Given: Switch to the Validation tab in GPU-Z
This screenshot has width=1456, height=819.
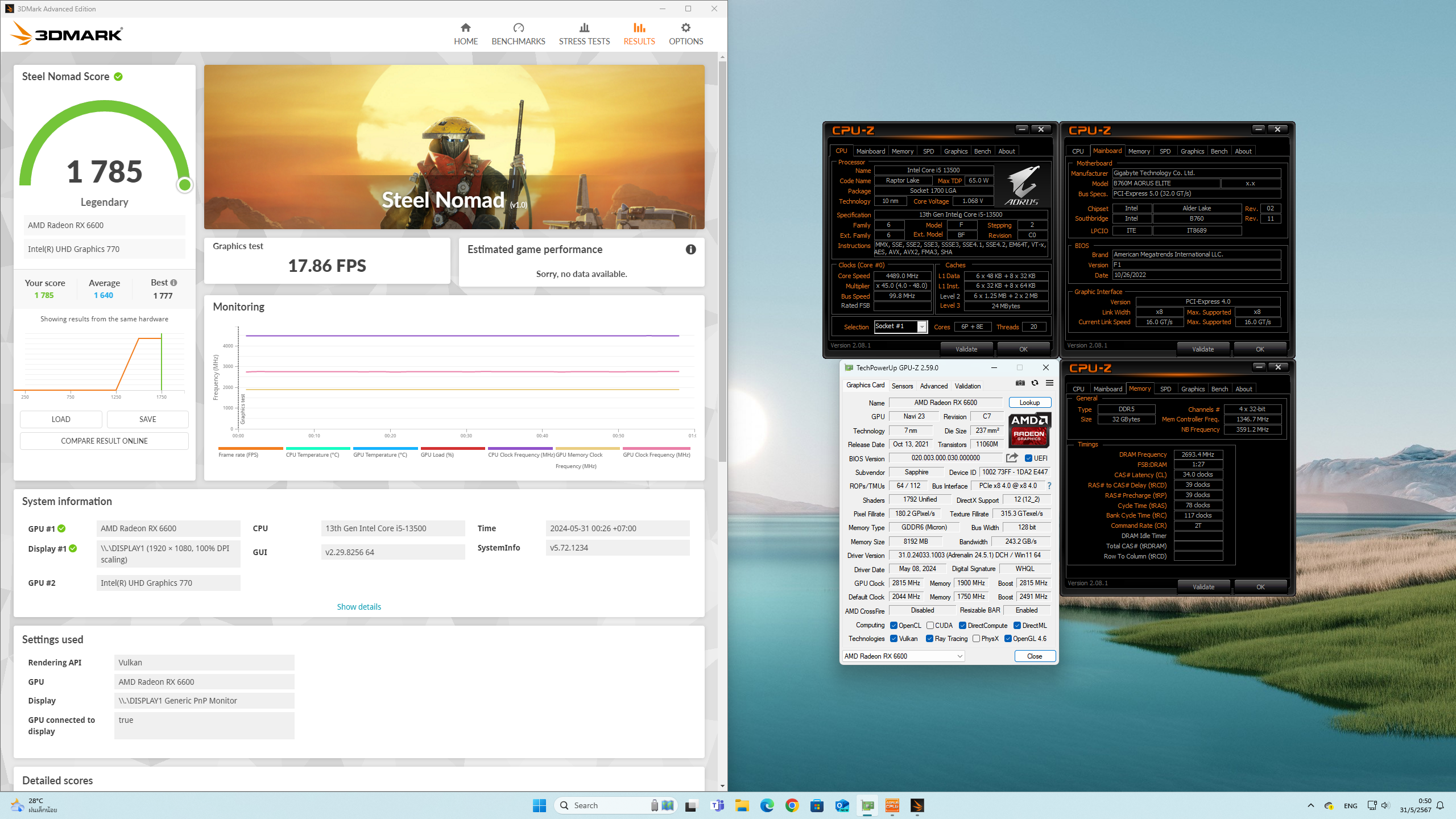Looking at the screenshot, I should (x=967, y=386).
